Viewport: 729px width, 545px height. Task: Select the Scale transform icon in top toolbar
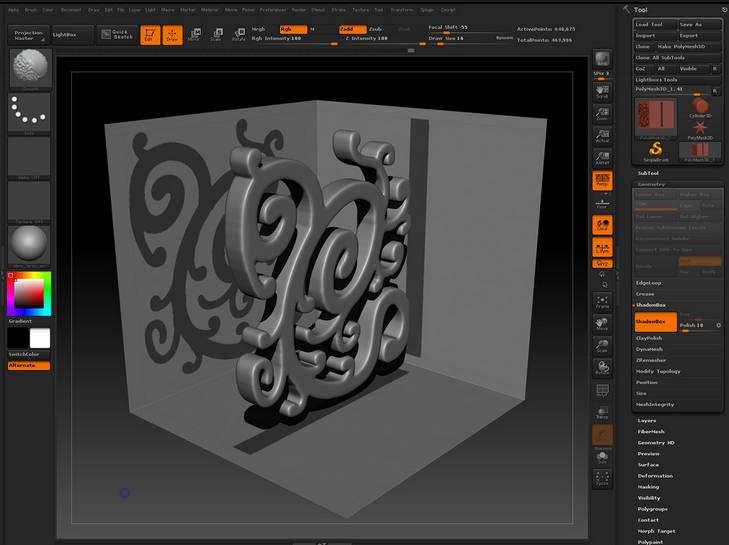216,34
